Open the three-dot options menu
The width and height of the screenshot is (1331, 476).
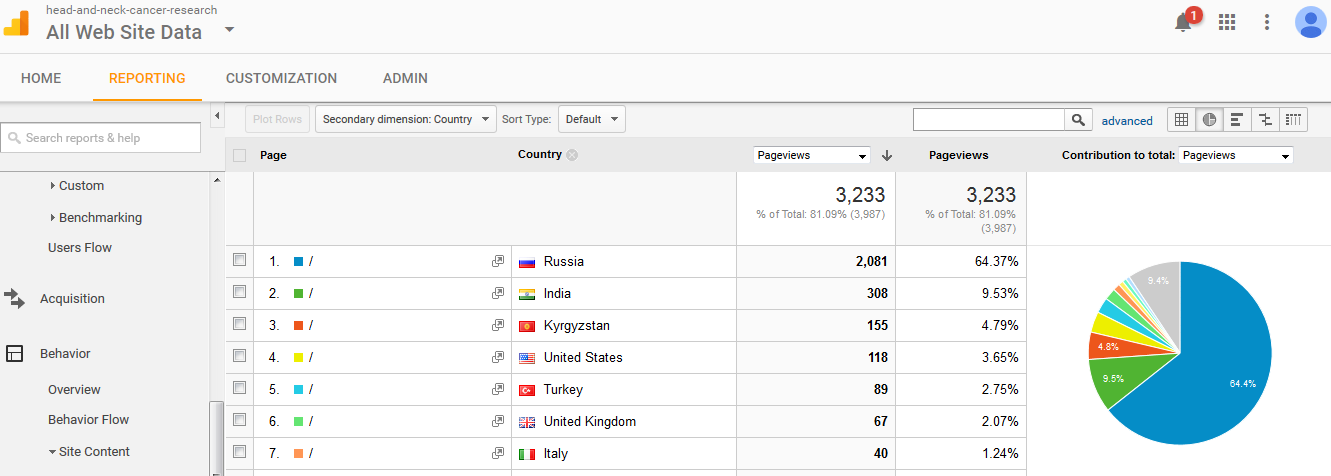1267,22
